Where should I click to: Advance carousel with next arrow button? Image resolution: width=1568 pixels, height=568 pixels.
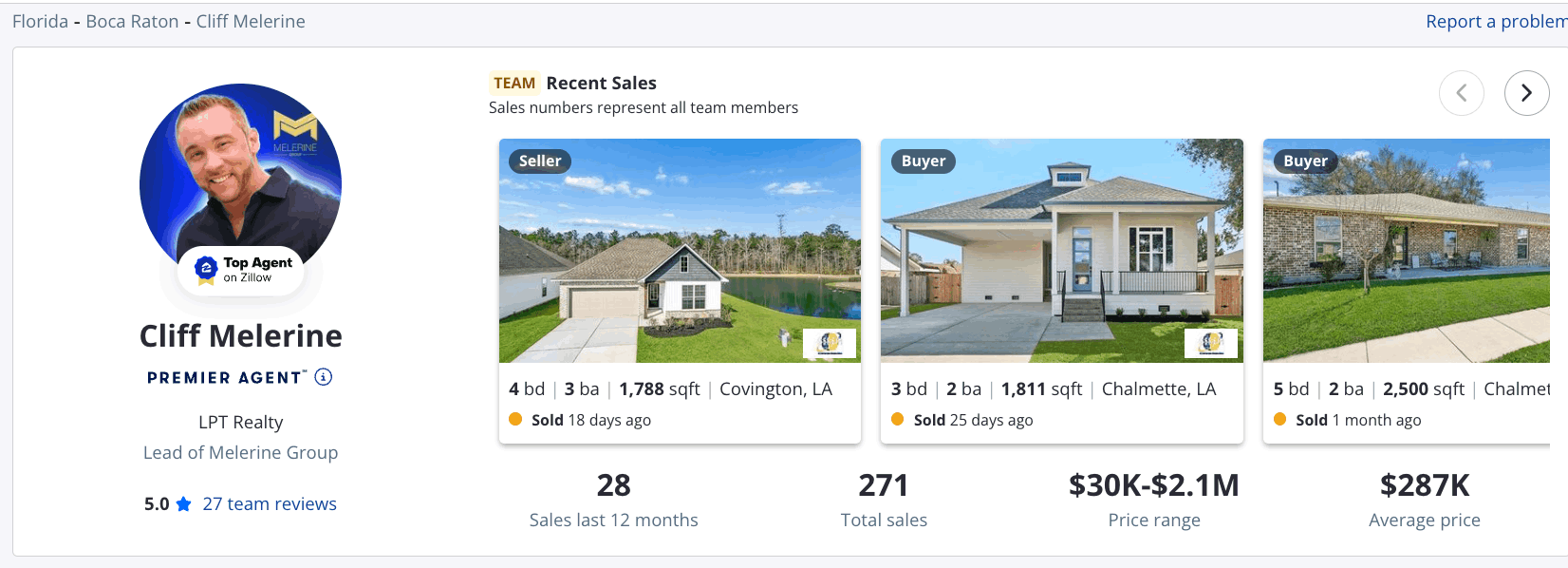1526,93
